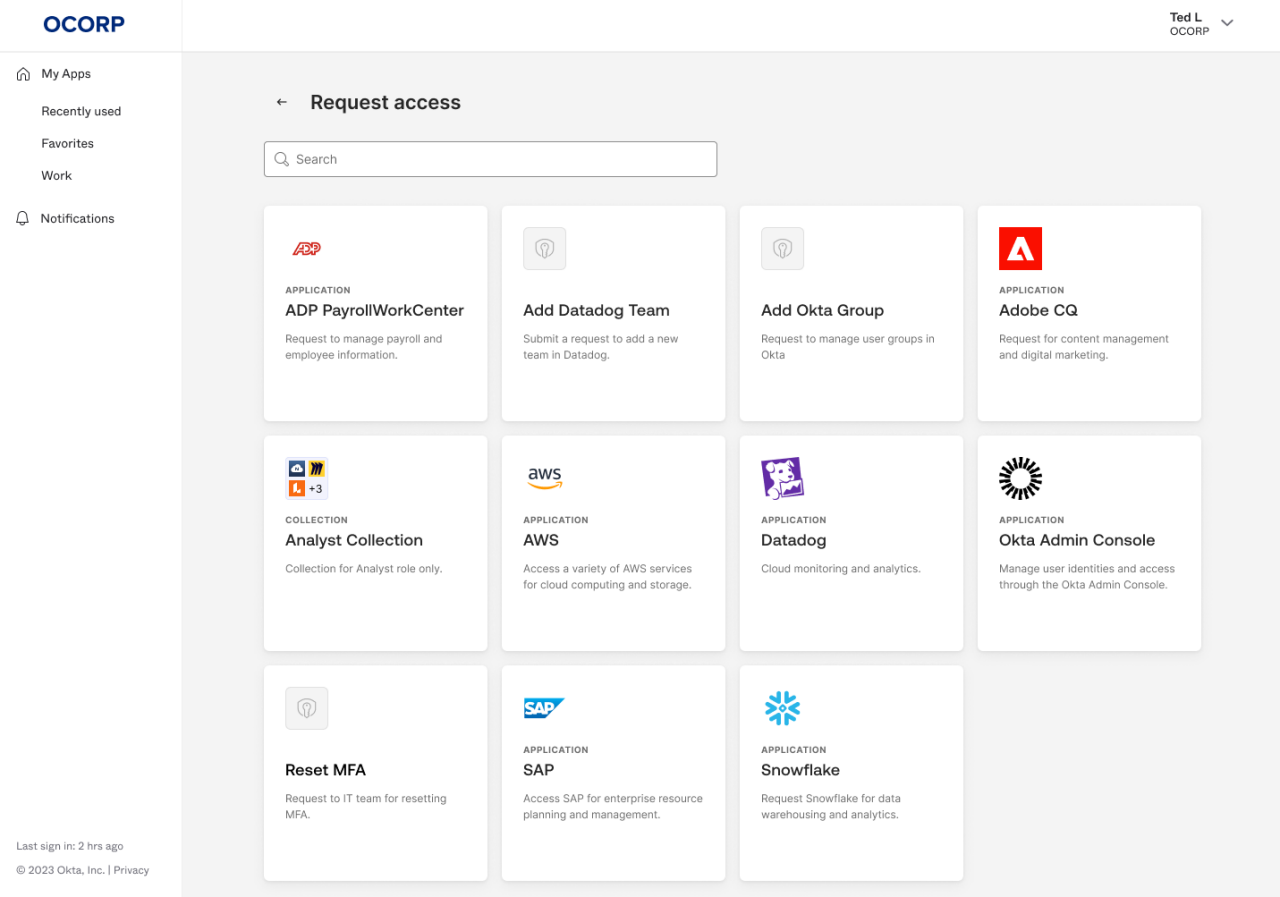The height and width of the screenshot is (897, 1280).
Task: Click the Adobe CQ red logo
Action: [x=1020, y=249]
